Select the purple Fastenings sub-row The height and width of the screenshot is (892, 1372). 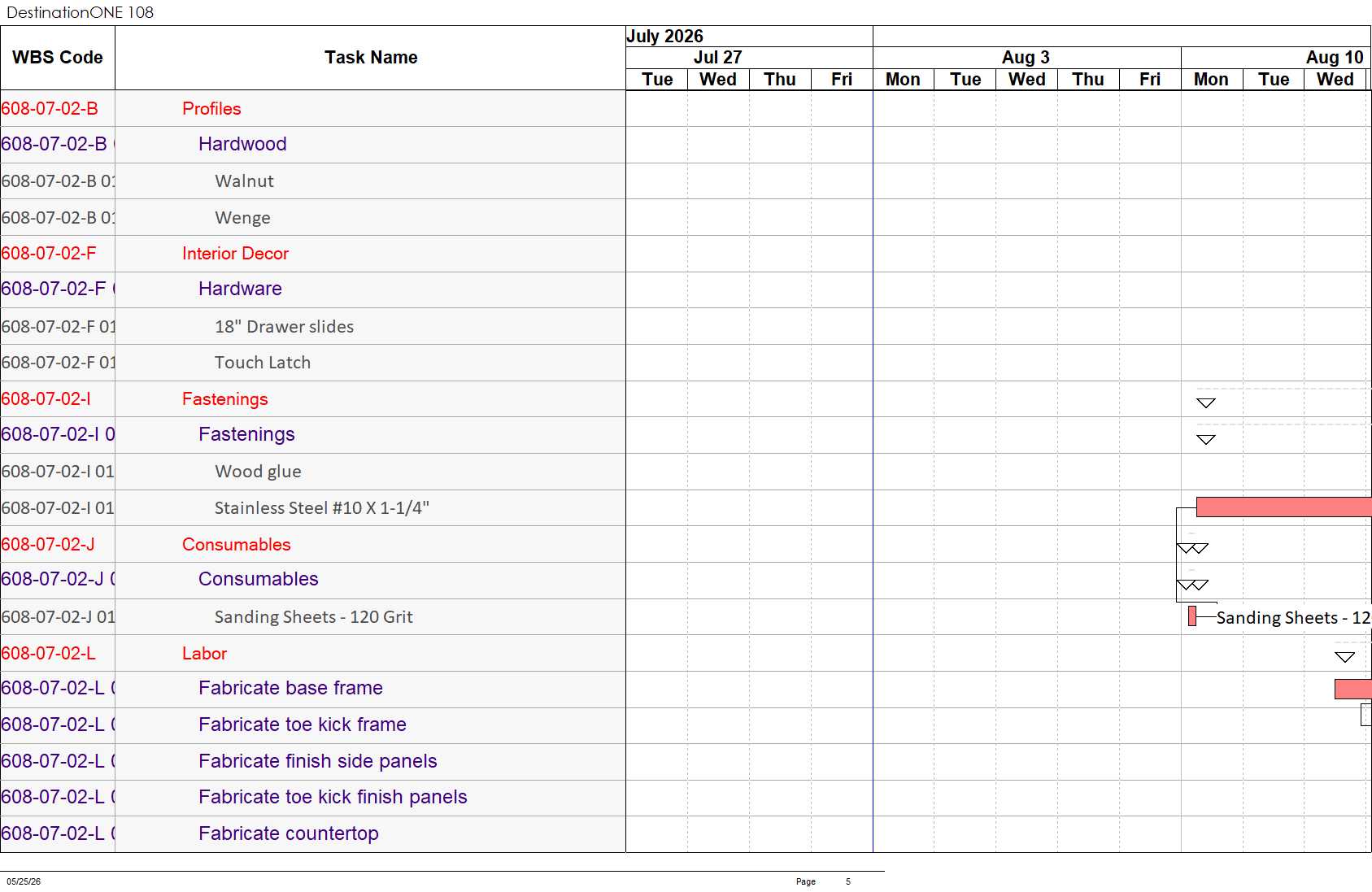tap(313, 435)
